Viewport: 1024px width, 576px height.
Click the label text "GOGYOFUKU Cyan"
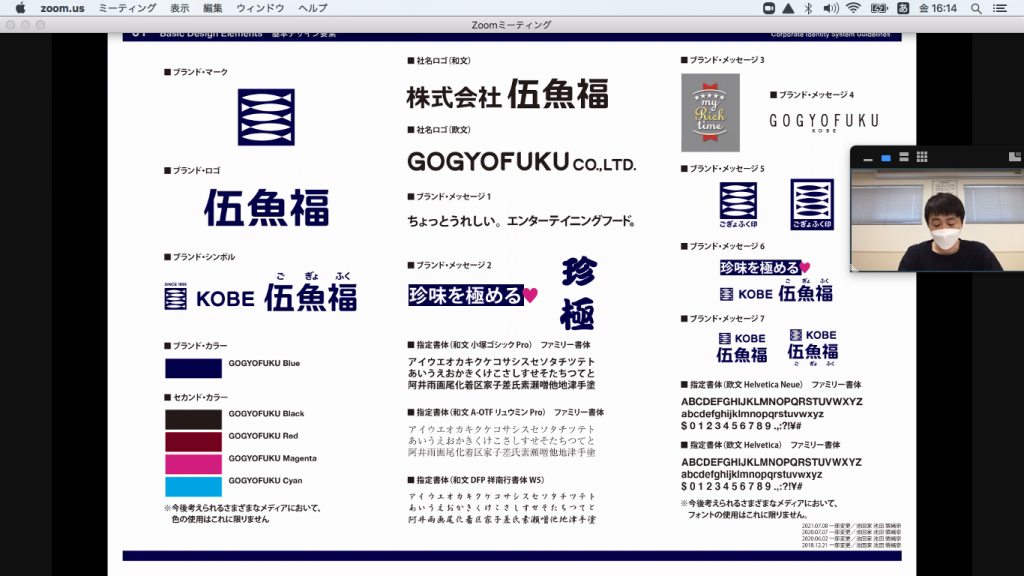265,481
